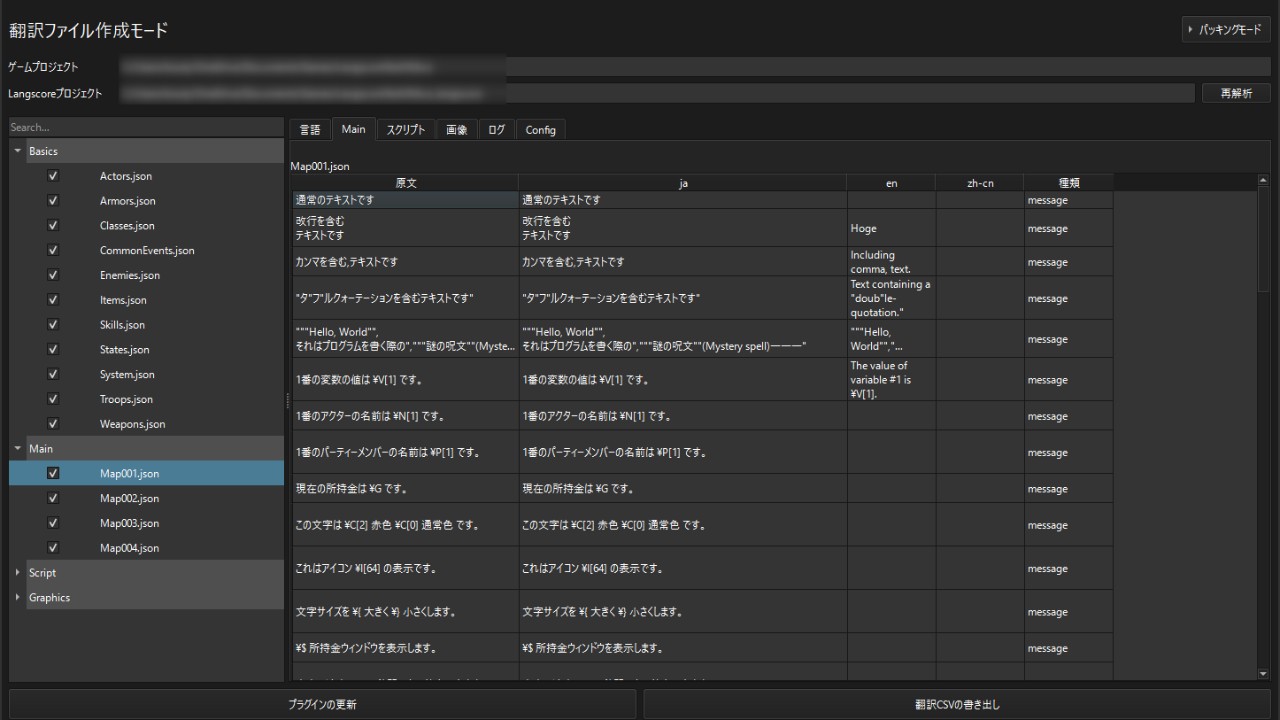Click the table scrollbar down arrow
Image resolution: width=1280 pixels, height=720 pixels.
point(1263,674)
